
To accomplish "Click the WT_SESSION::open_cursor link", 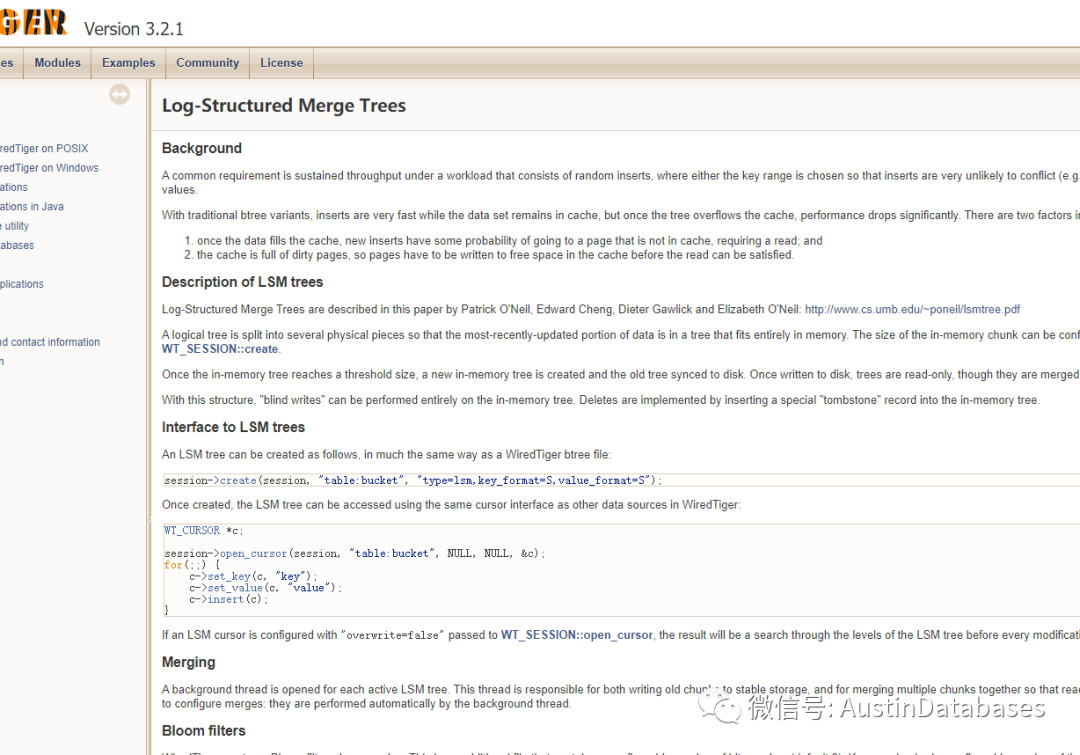I will pos(577,635).
